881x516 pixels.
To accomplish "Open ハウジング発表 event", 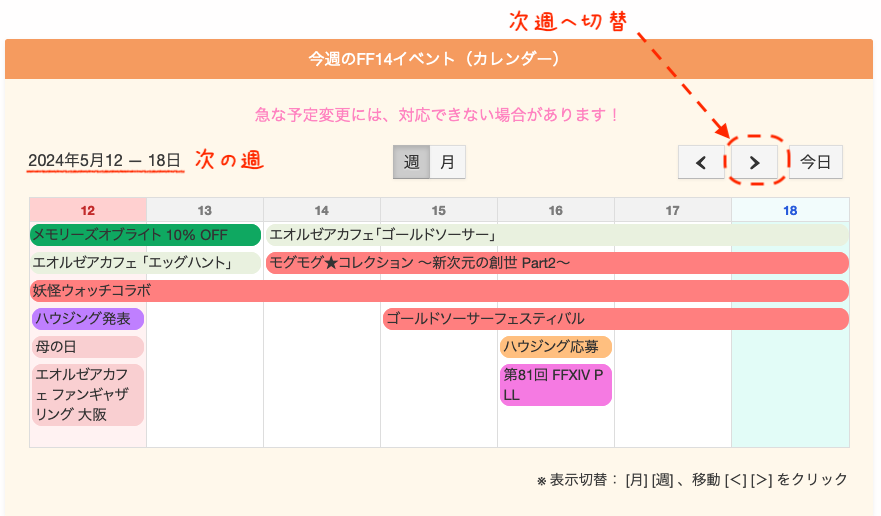I will click(88, 319).
